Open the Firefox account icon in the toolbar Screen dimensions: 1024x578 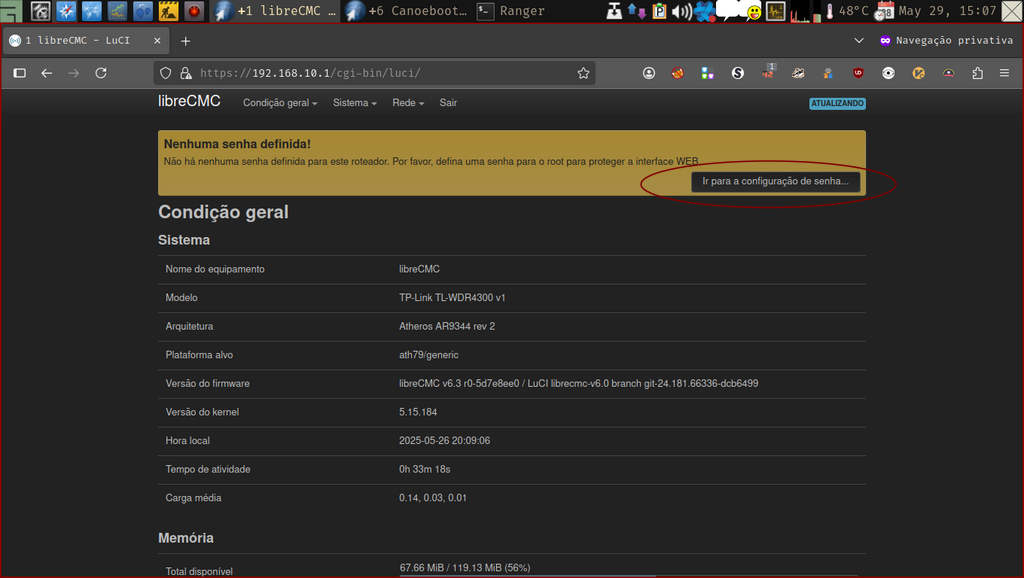click(x=648, y=73)
